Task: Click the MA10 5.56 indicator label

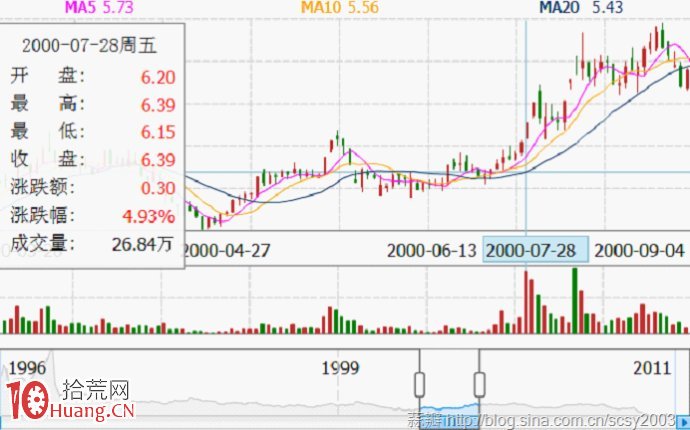Action: tap(339, 7)
